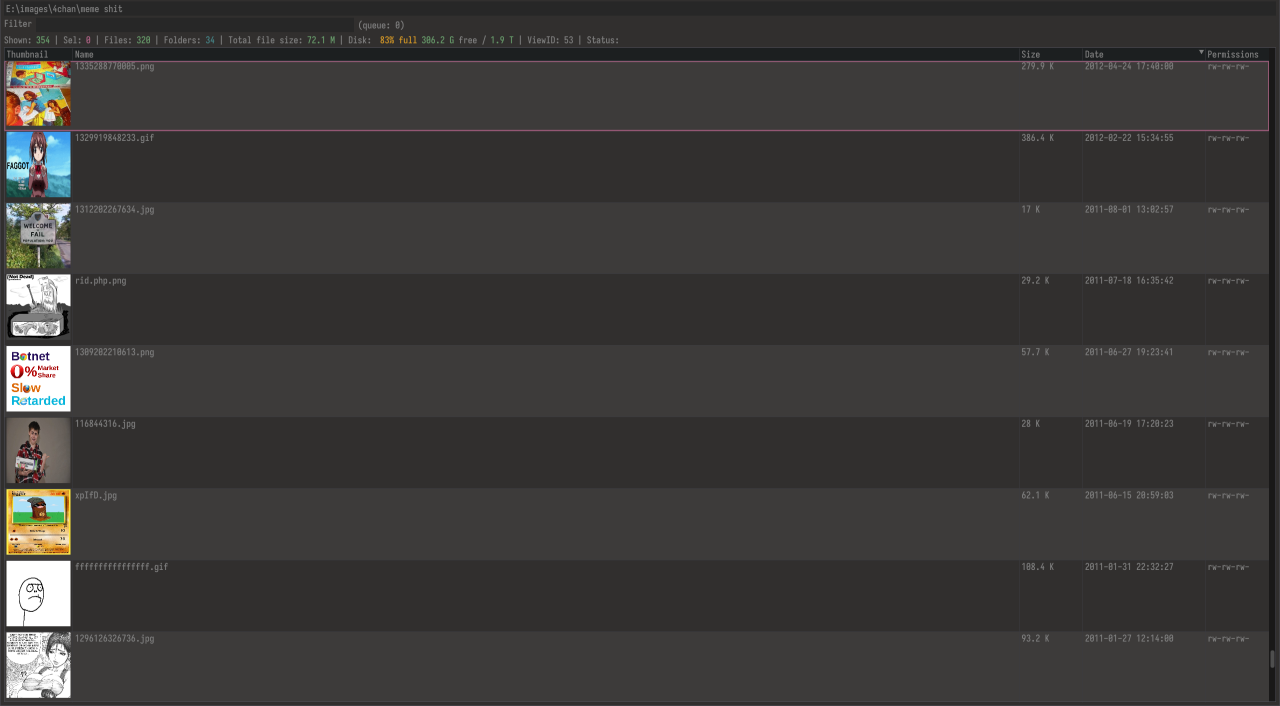Select file name 1309202210613.png
The height and width of the screenshot is (706, 1280).
[x=115, y=352]
